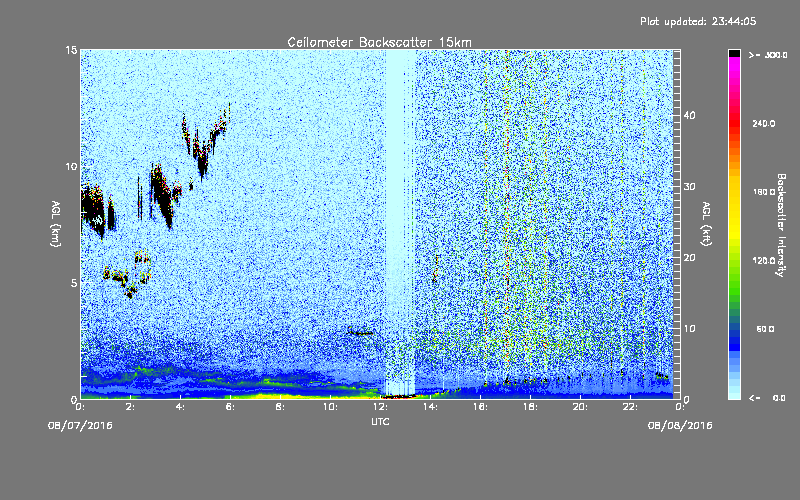The height and width of the screenshot is (500, 800).
Task: Click the end date 08/08/2016
Action: [x=680, y=426]
